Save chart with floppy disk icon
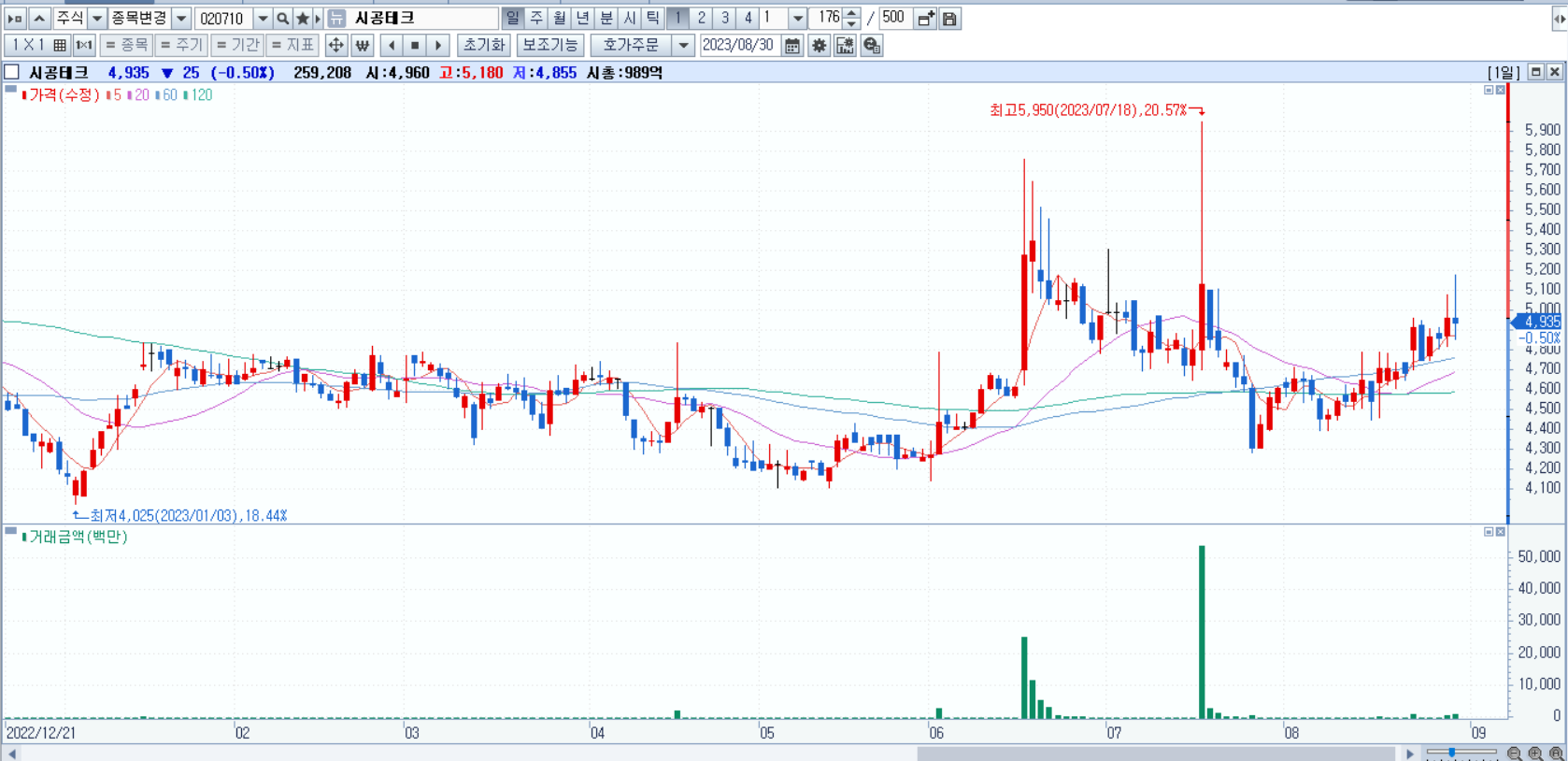This screenshot has width=1568, height=761. pyautogui.click(x=949, y=19)
